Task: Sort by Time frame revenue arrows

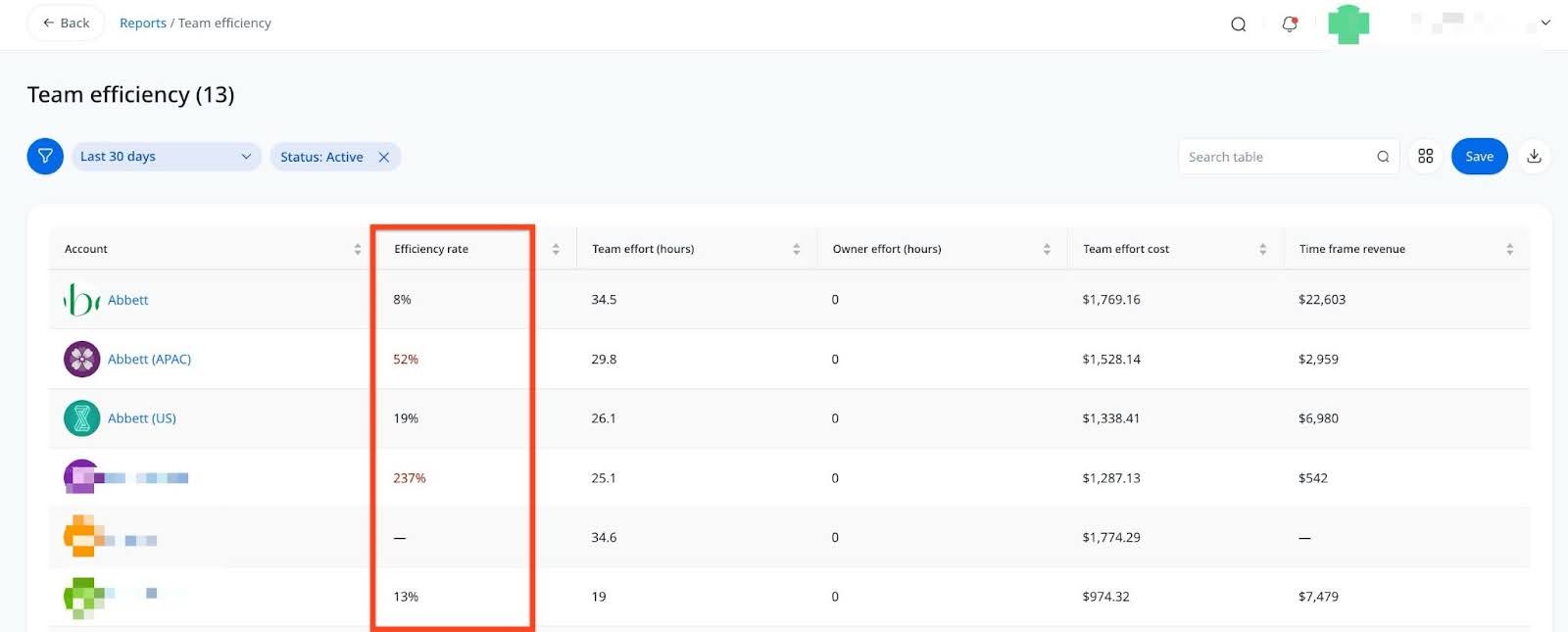Action: click(x=1510, y=250)
